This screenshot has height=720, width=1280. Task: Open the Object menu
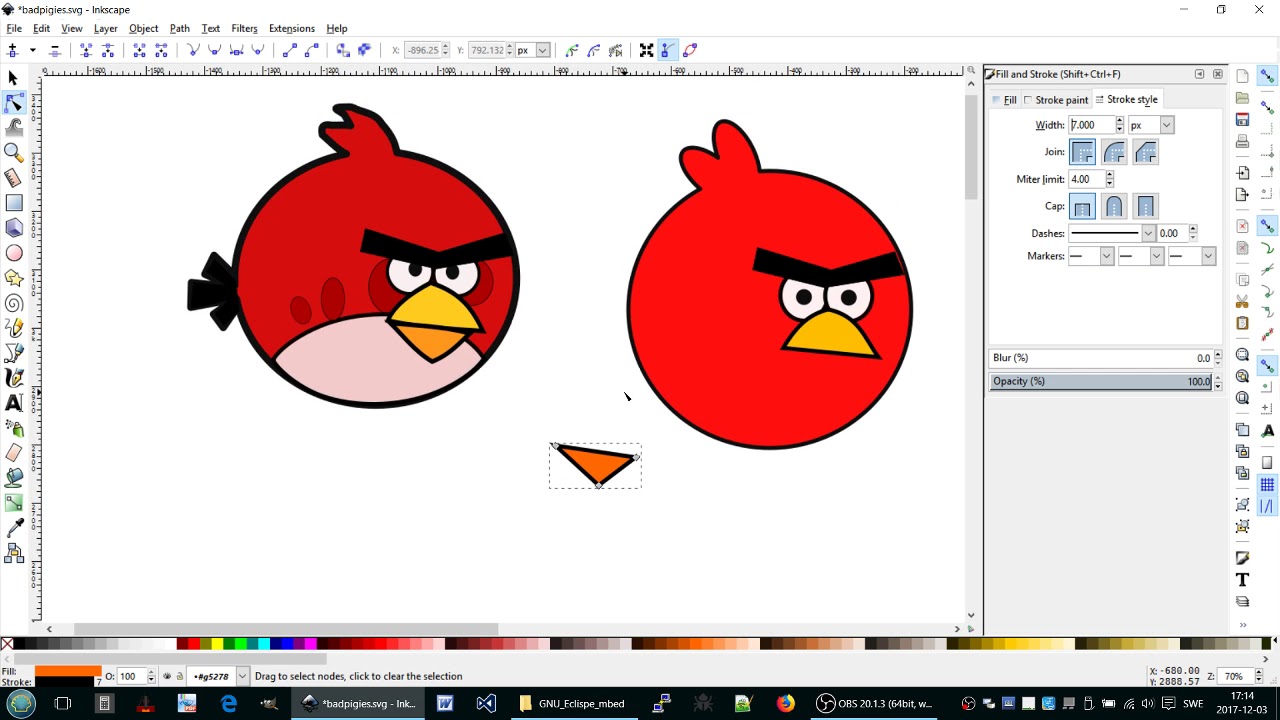click(143, 28)
